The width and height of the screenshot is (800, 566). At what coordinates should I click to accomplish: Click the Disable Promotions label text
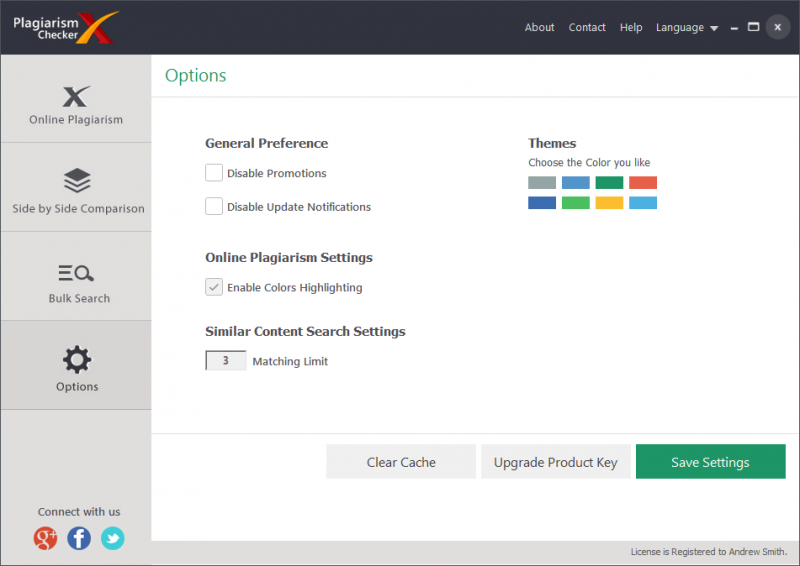(277, 173)
